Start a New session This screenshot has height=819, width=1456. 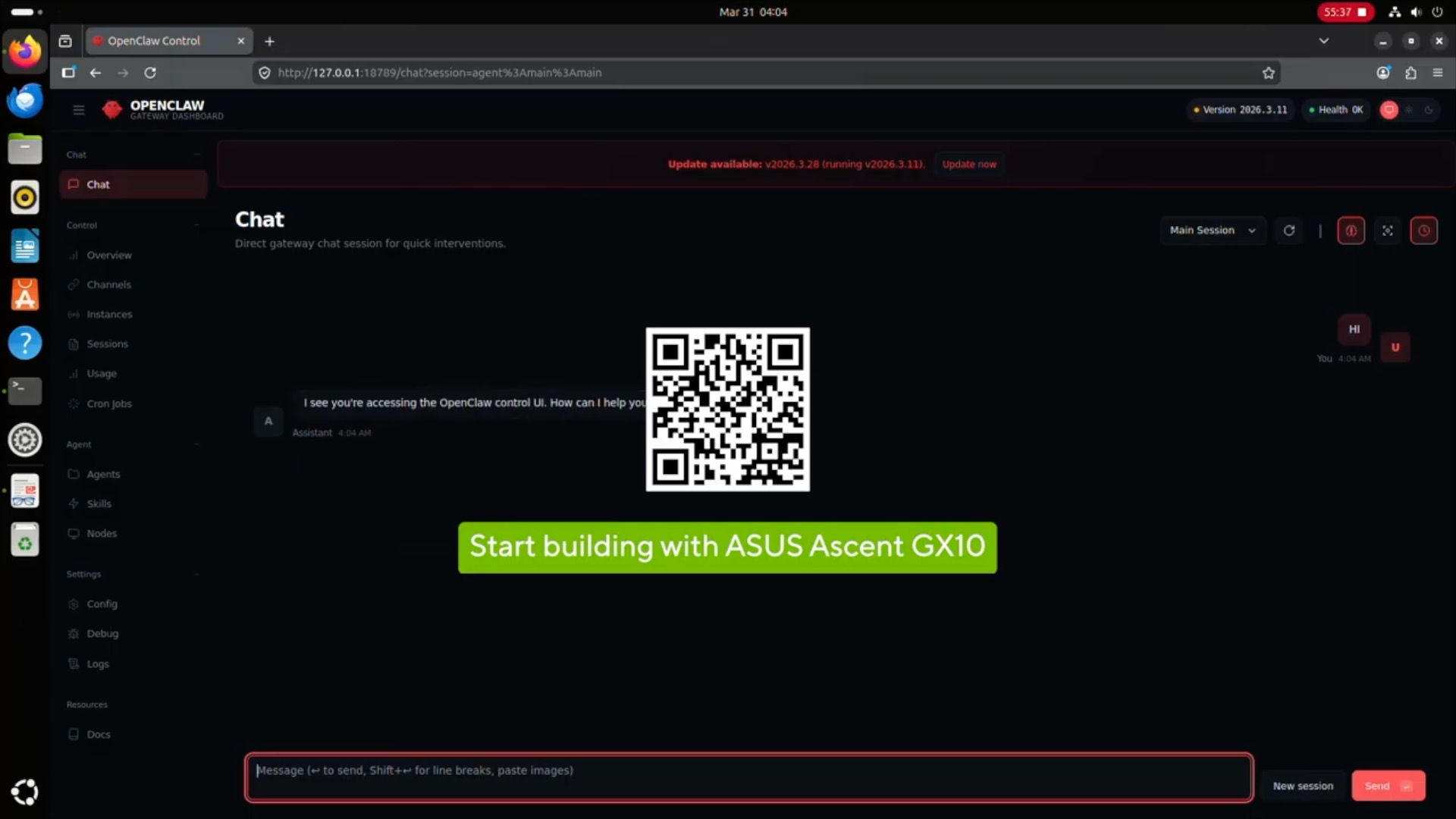[1303, 786]
